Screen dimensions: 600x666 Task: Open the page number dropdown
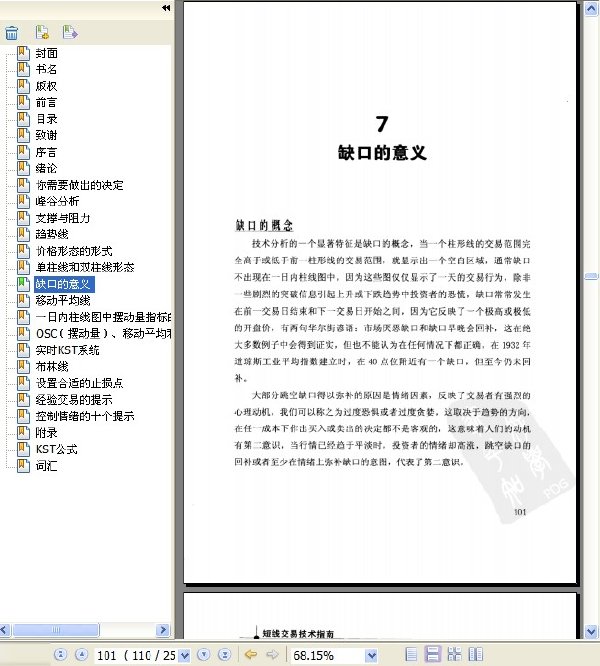coord(185,655)
